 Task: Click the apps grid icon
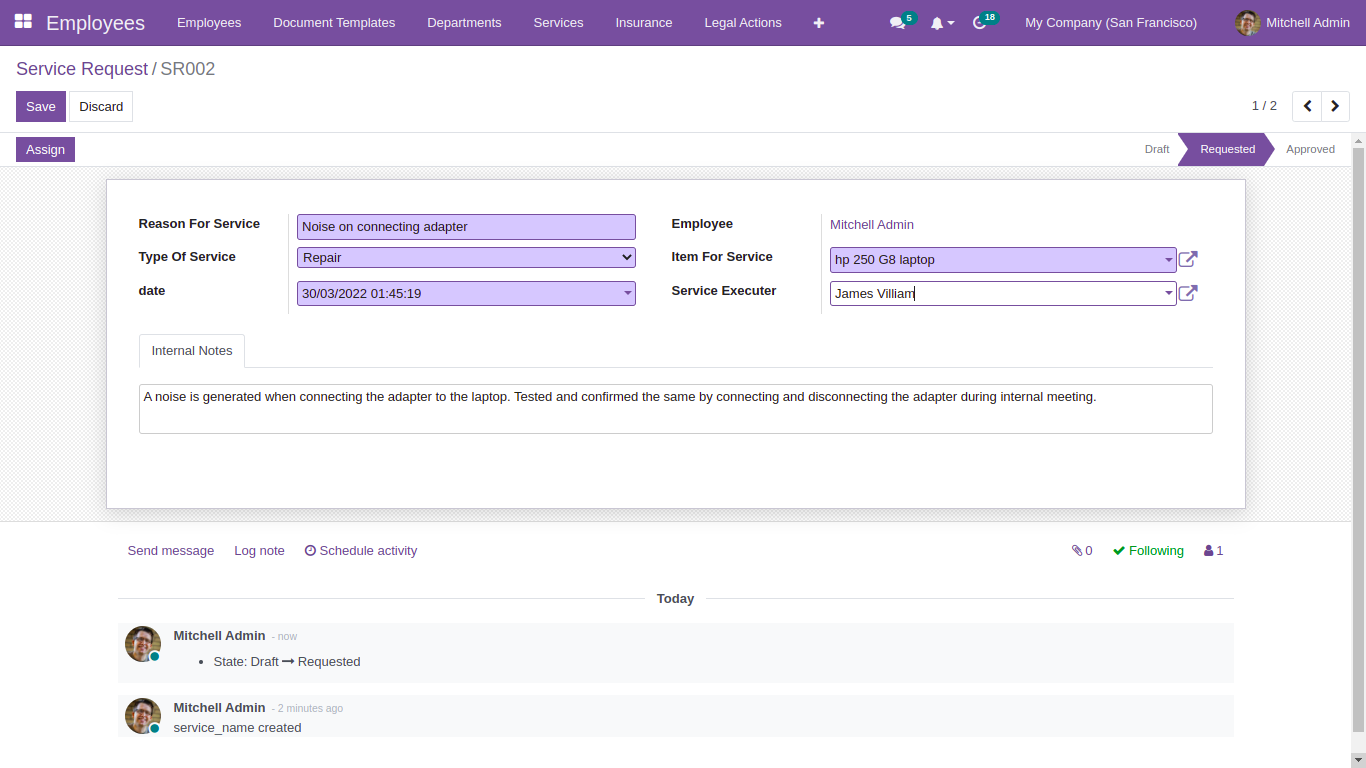(x=22, y=22)
